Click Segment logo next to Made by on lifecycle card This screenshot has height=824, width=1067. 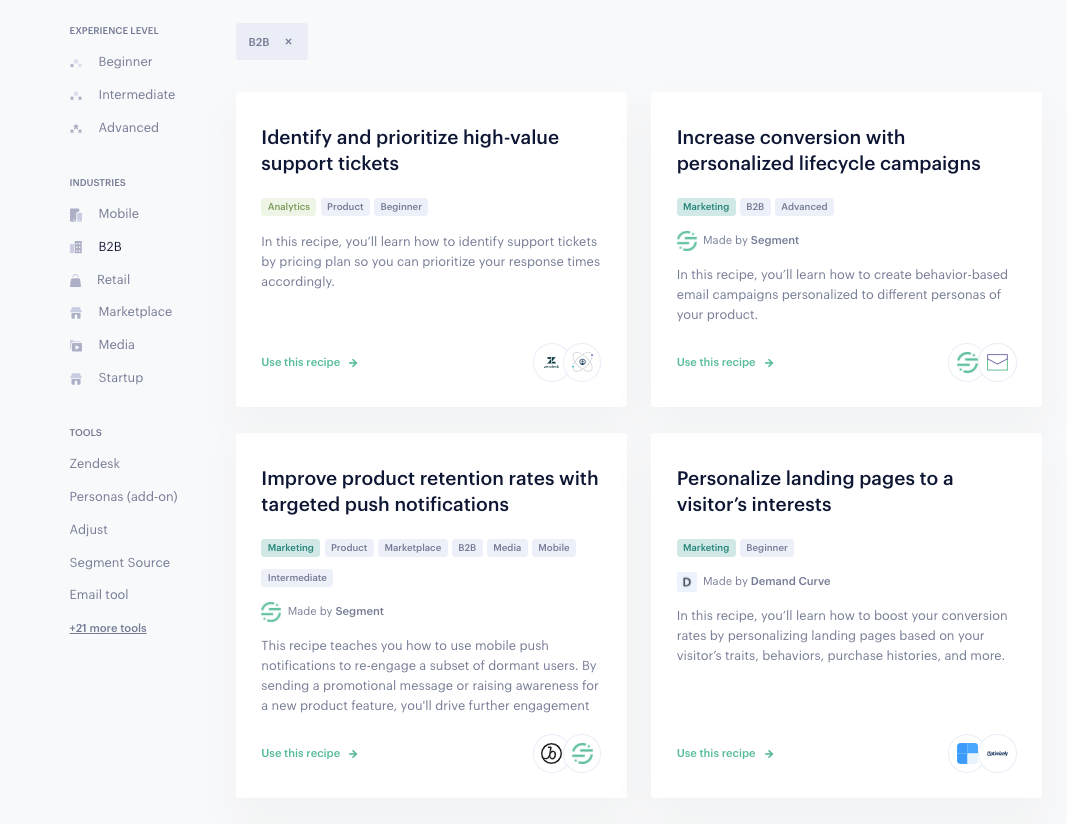click(687, 240)
